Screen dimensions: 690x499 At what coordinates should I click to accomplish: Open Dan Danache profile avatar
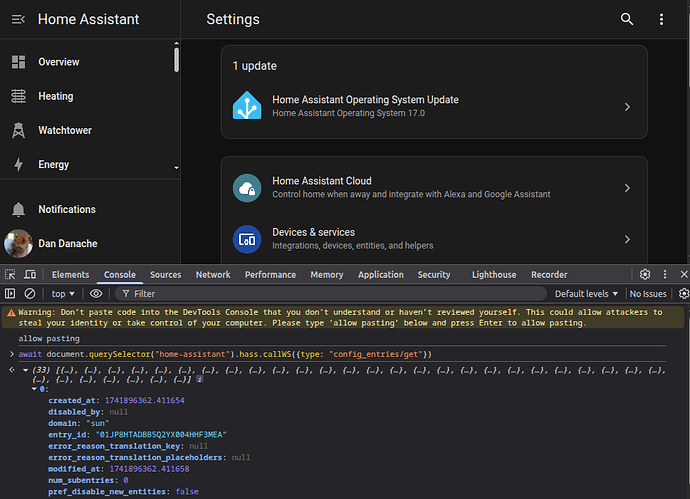pos(18,243)
